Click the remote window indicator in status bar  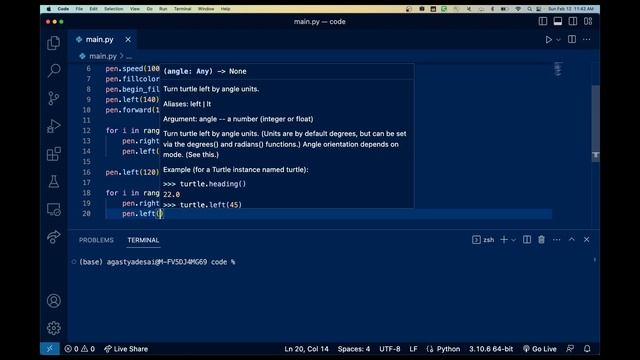[50, 349]
